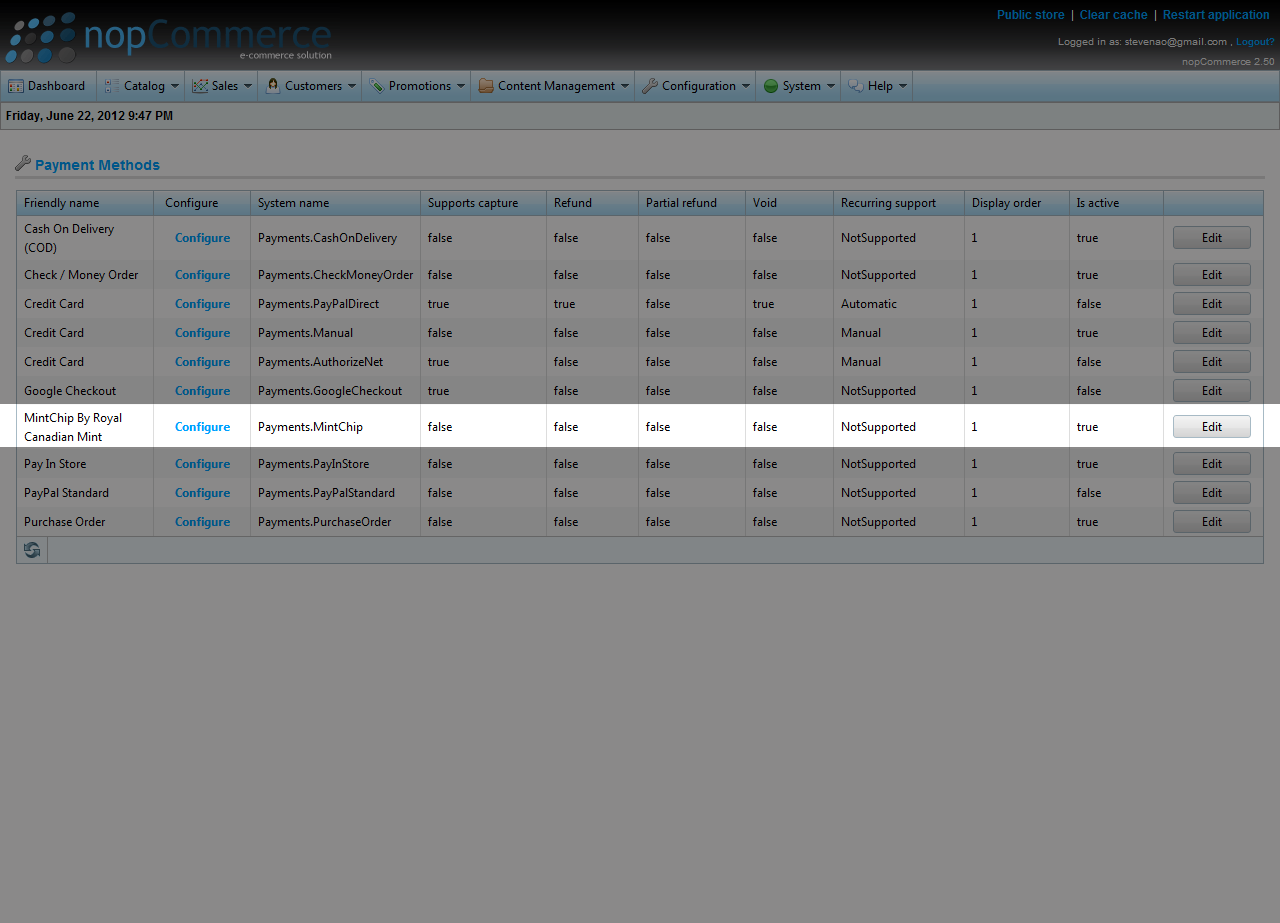Screen dimensions: 1280x923
Task: Click the System name column header
Action: pos(335,203)
